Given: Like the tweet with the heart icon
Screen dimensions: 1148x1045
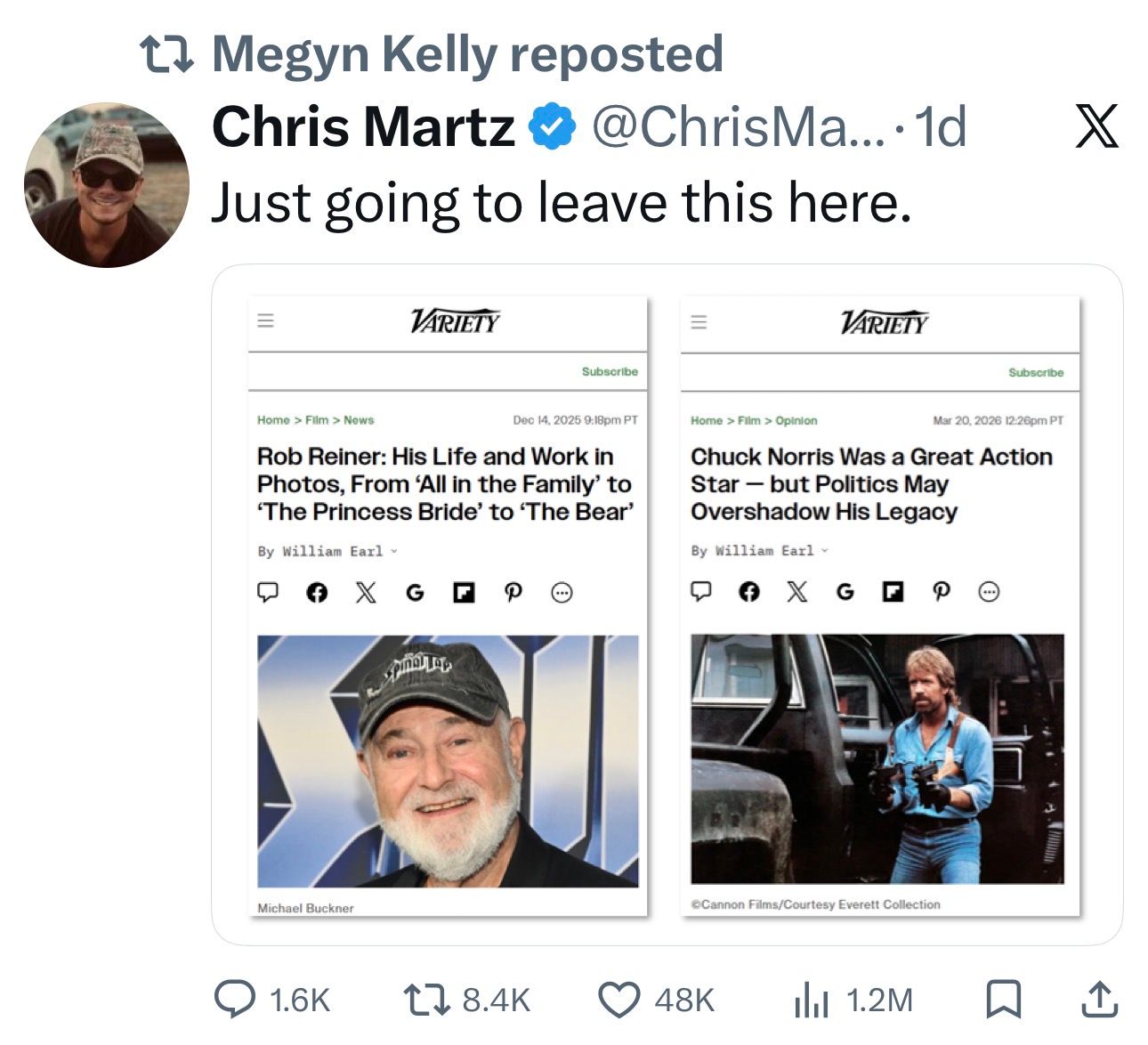Looking at the screenshot, I should [618, 999].
